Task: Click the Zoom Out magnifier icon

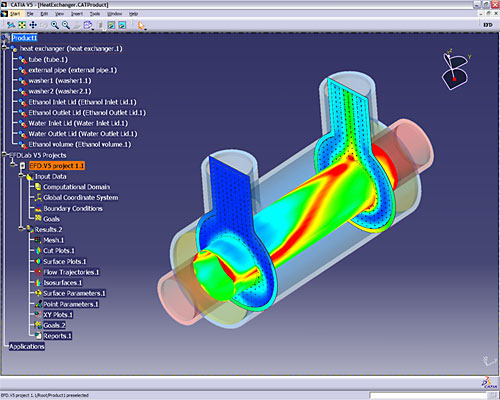Action: pos(66,25)
